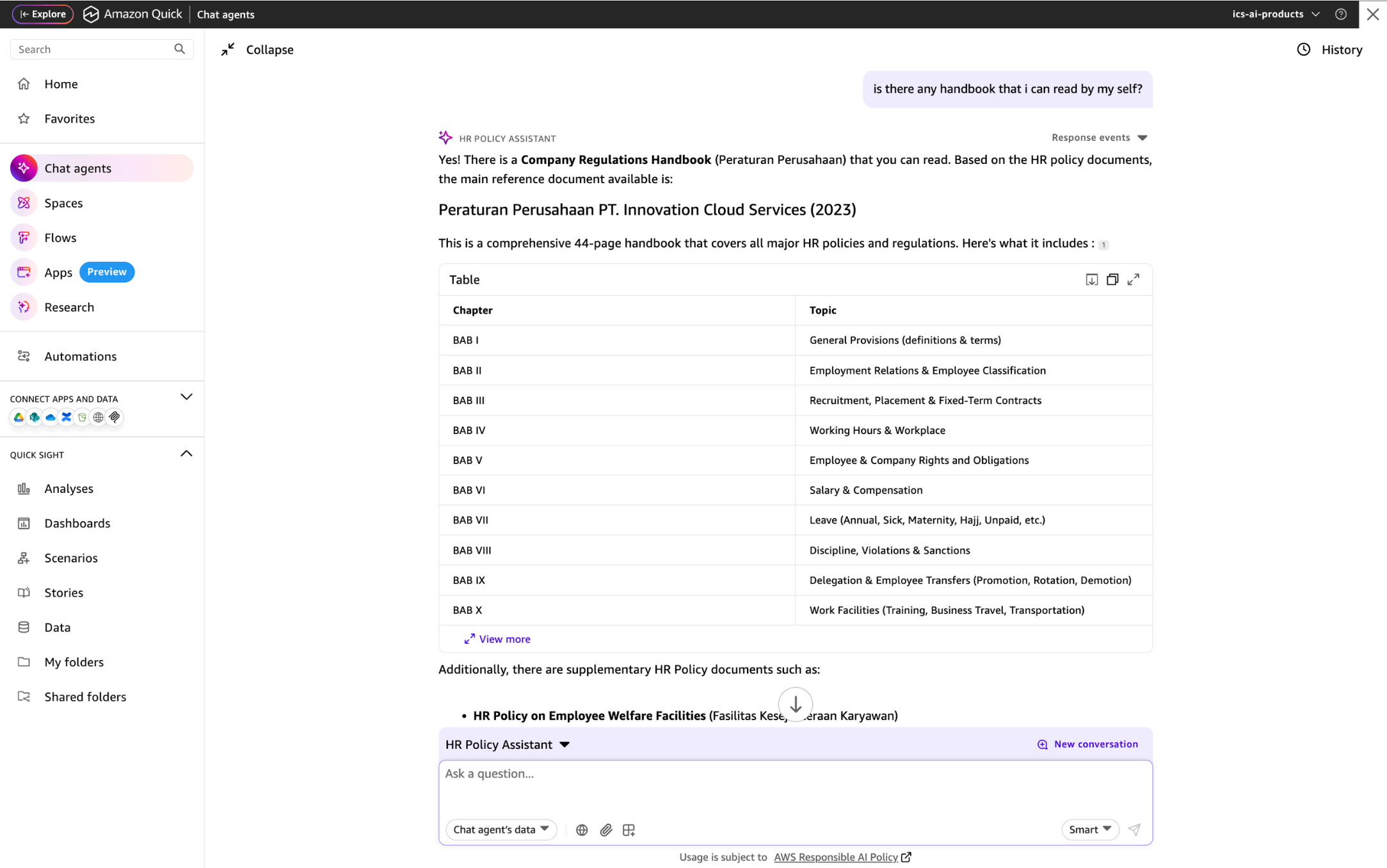
Task: Expand the table to full view icon
Action: point(1134,280)
